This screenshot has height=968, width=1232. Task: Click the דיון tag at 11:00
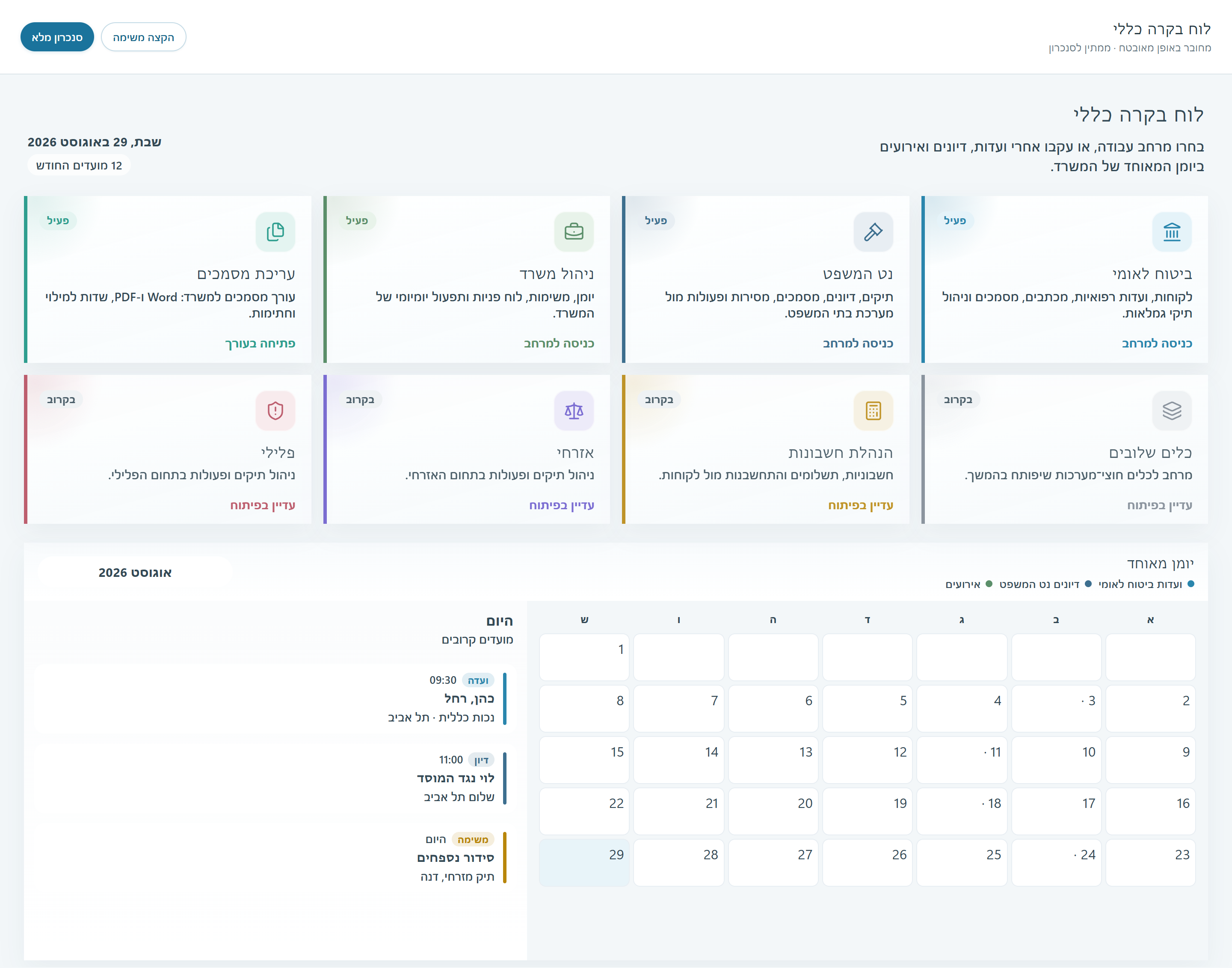click(x=482, y=760)
